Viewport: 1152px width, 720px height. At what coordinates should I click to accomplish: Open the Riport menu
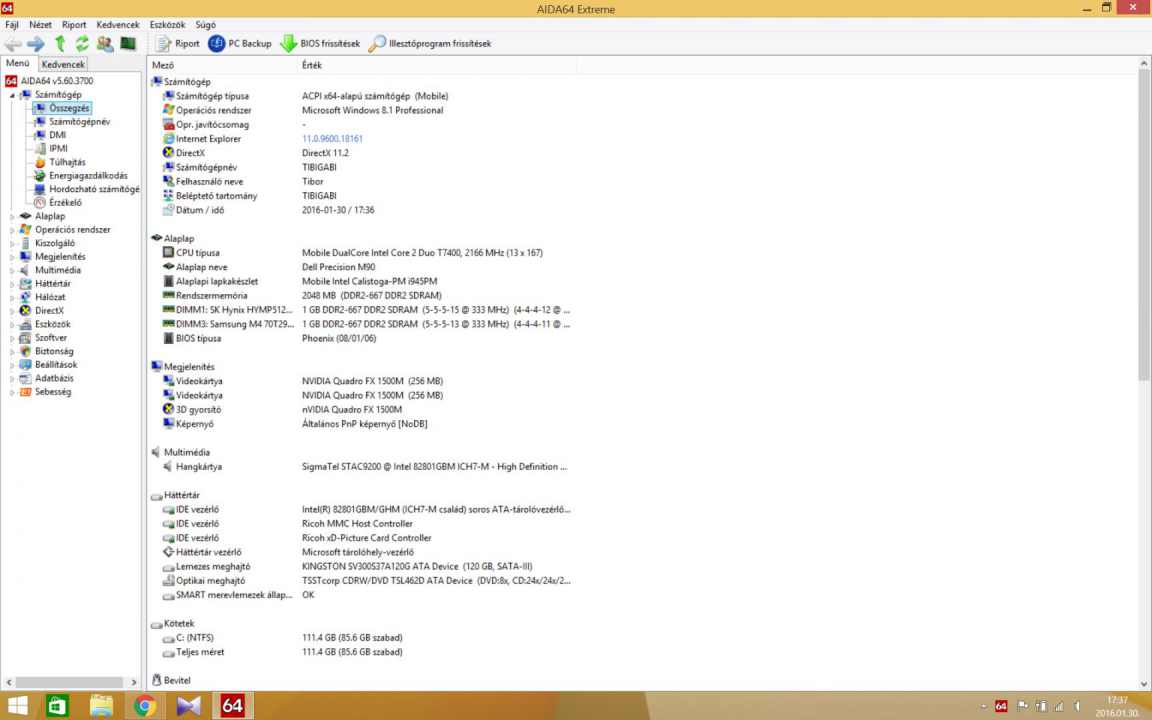click(74, 24)
